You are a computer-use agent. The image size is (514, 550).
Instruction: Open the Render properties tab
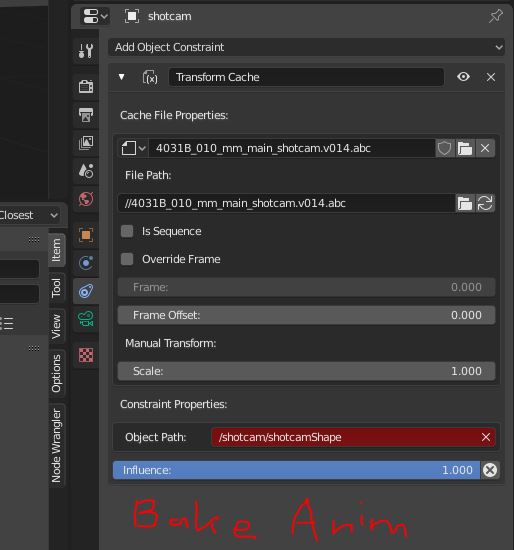(x=86, y=86)
